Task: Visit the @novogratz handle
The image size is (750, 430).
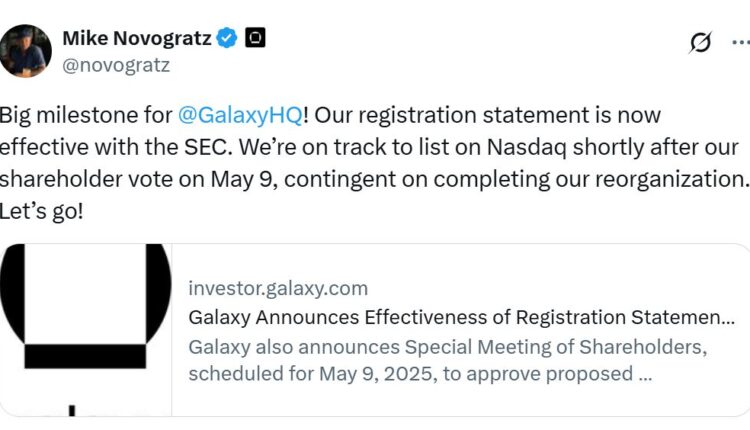Action: 116,66
